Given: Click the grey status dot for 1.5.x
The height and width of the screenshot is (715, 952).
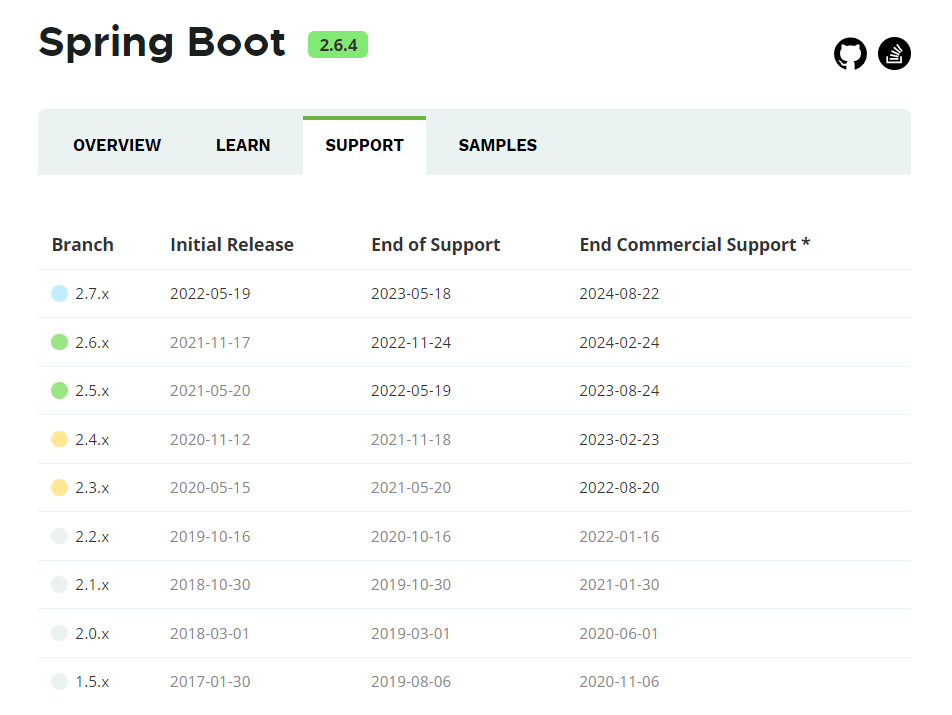Looking at the screenshot, I should coord(60,682).
